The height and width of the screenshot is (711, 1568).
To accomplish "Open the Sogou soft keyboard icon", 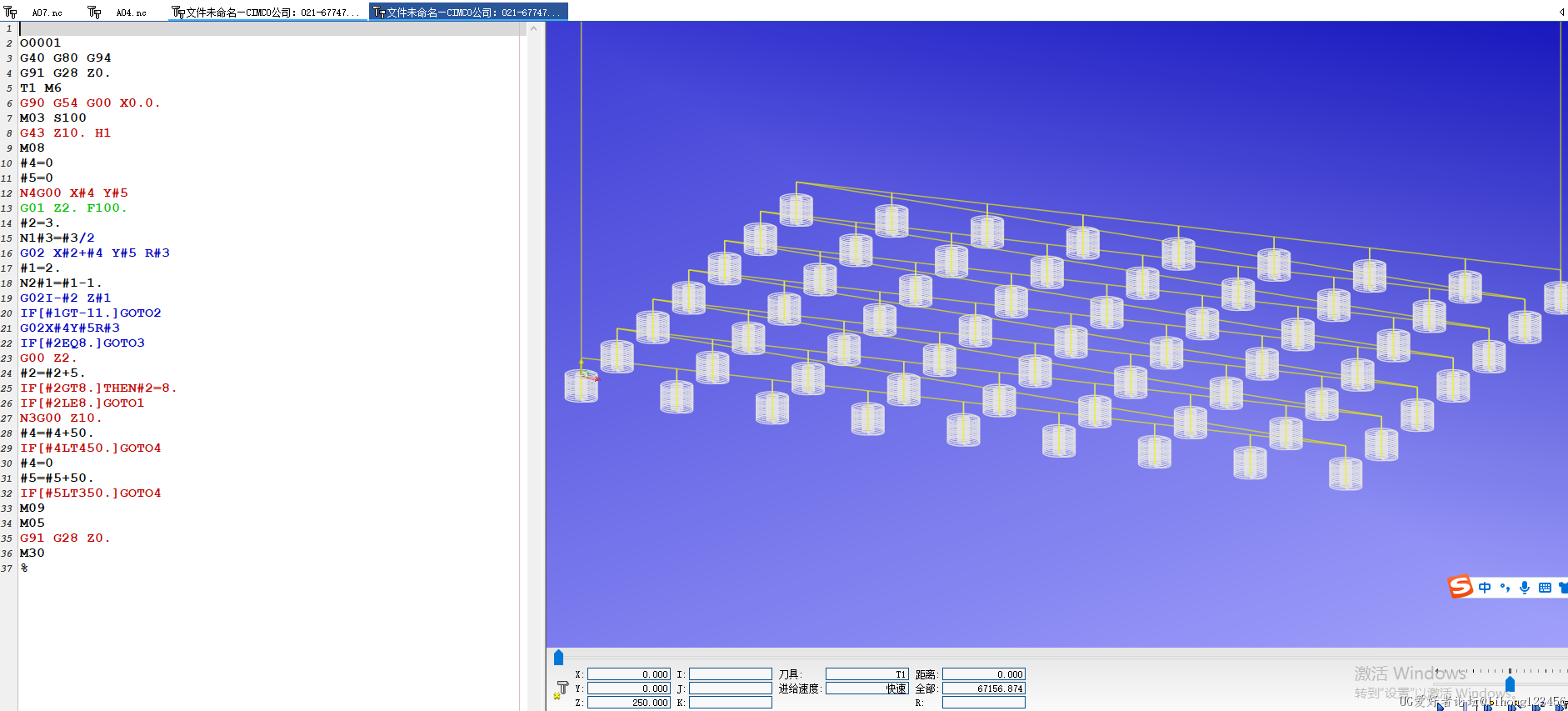I will tap(1545, 588).
